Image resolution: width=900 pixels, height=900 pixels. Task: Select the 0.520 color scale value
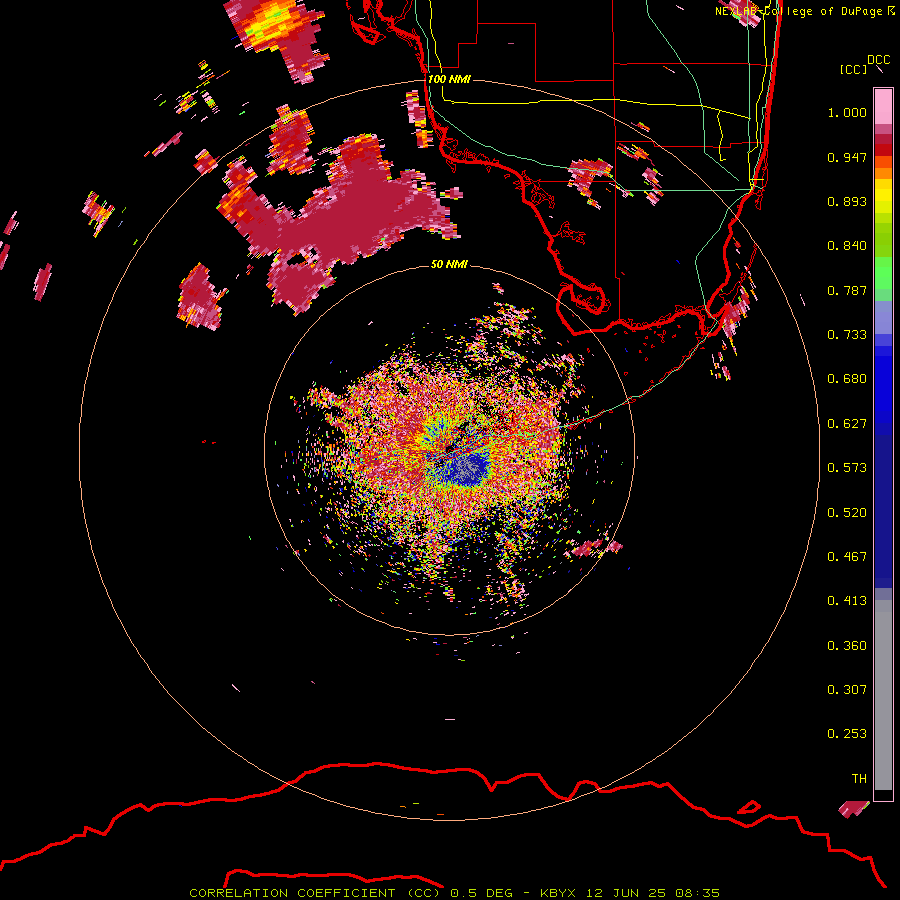pyautogui.click(x=847, y=512)
